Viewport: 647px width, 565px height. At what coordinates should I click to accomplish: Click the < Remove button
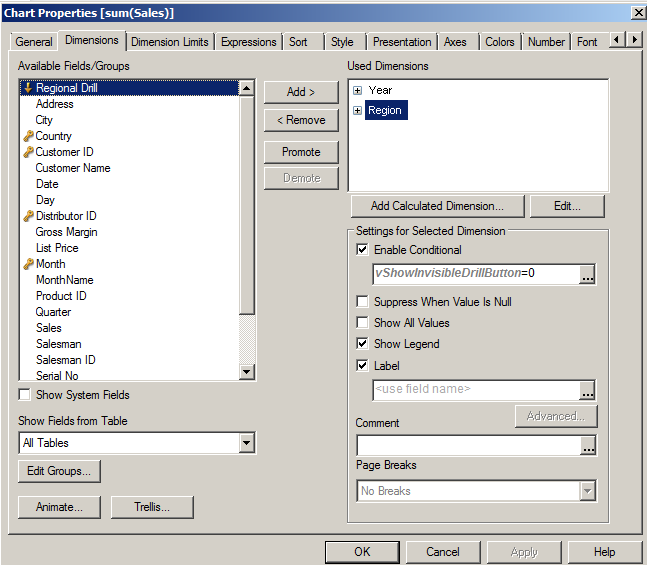[x=301, y=120]
